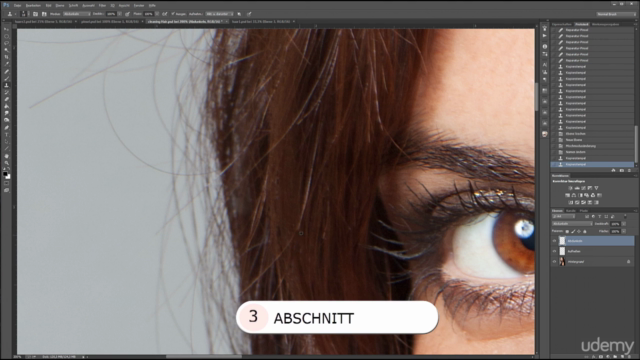Toggle Quick Mask mode icon

(x=7, y=183)
